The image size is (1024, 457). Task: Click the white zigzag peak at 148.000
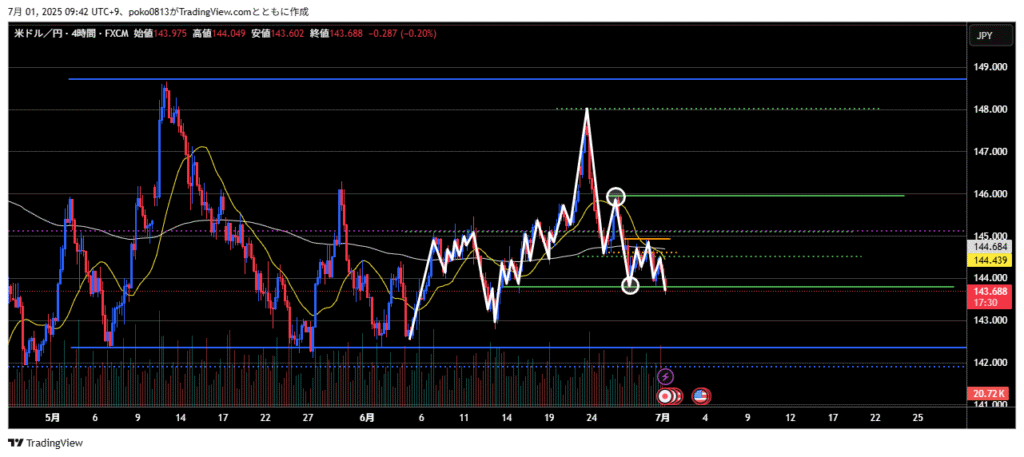(x=586, y=109)
